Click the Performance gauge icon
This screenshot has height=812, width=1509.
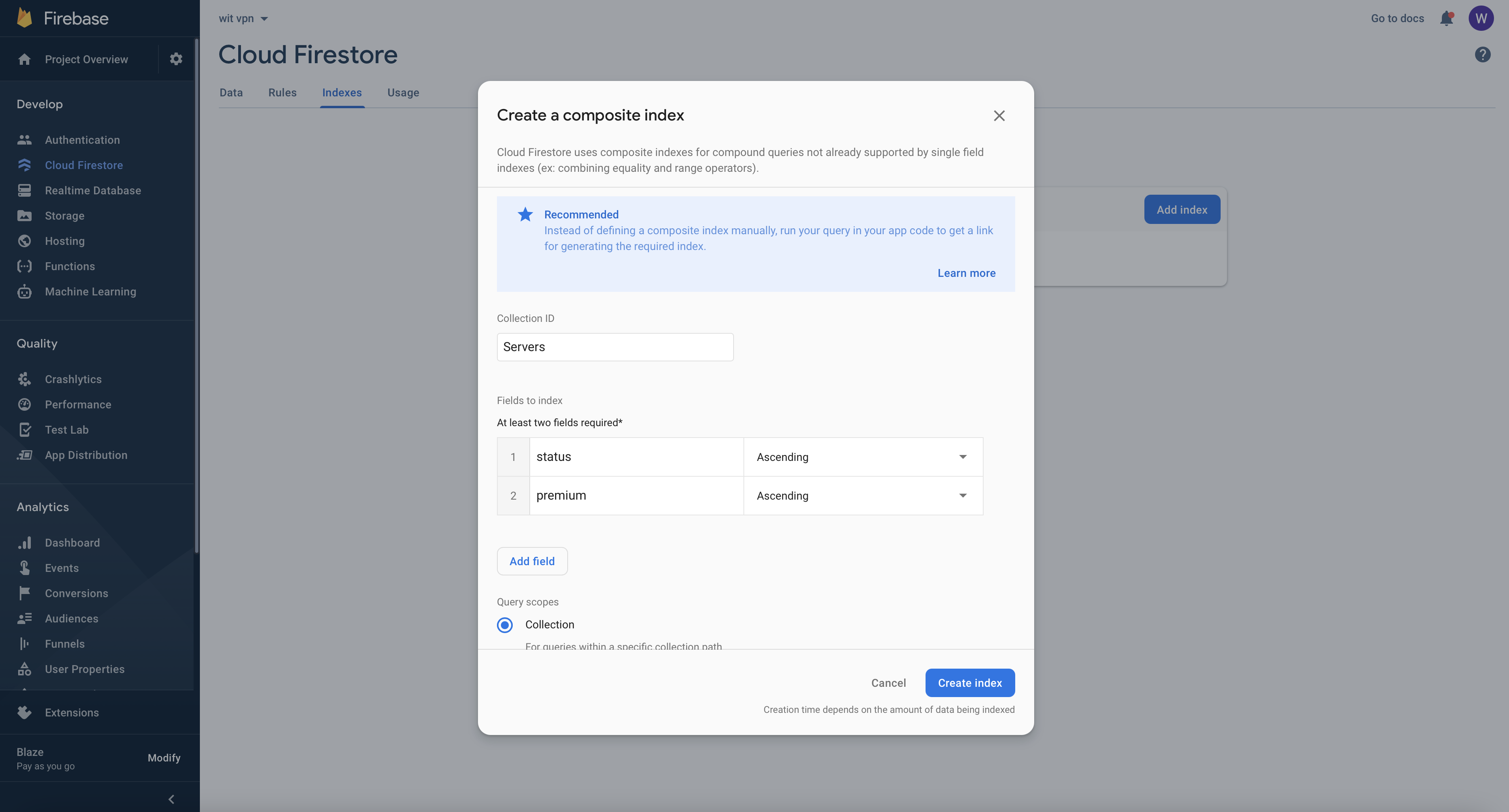[24, 404]
